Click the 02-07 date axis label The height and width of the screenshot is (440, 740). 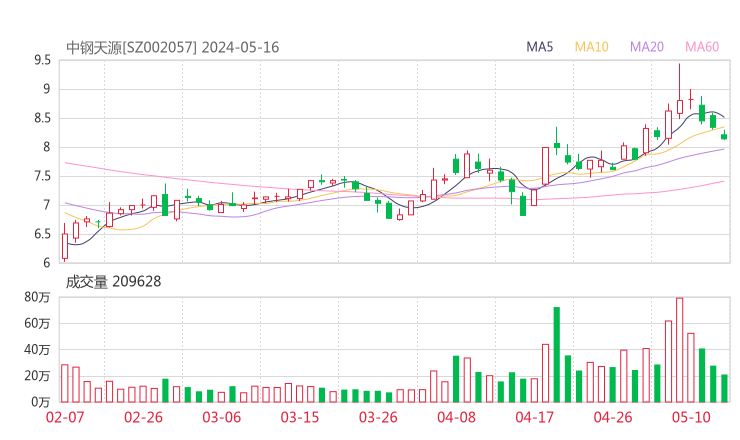point(65,417)
